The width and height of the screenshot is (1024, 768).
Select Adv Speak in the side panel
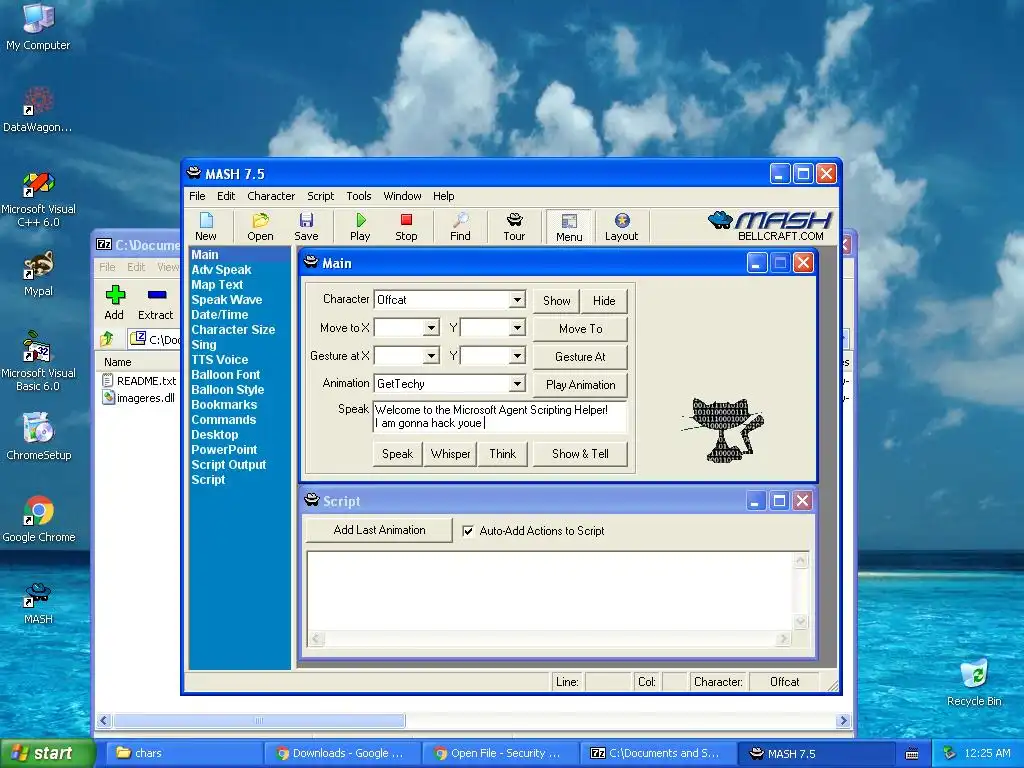tap(221, 270)
